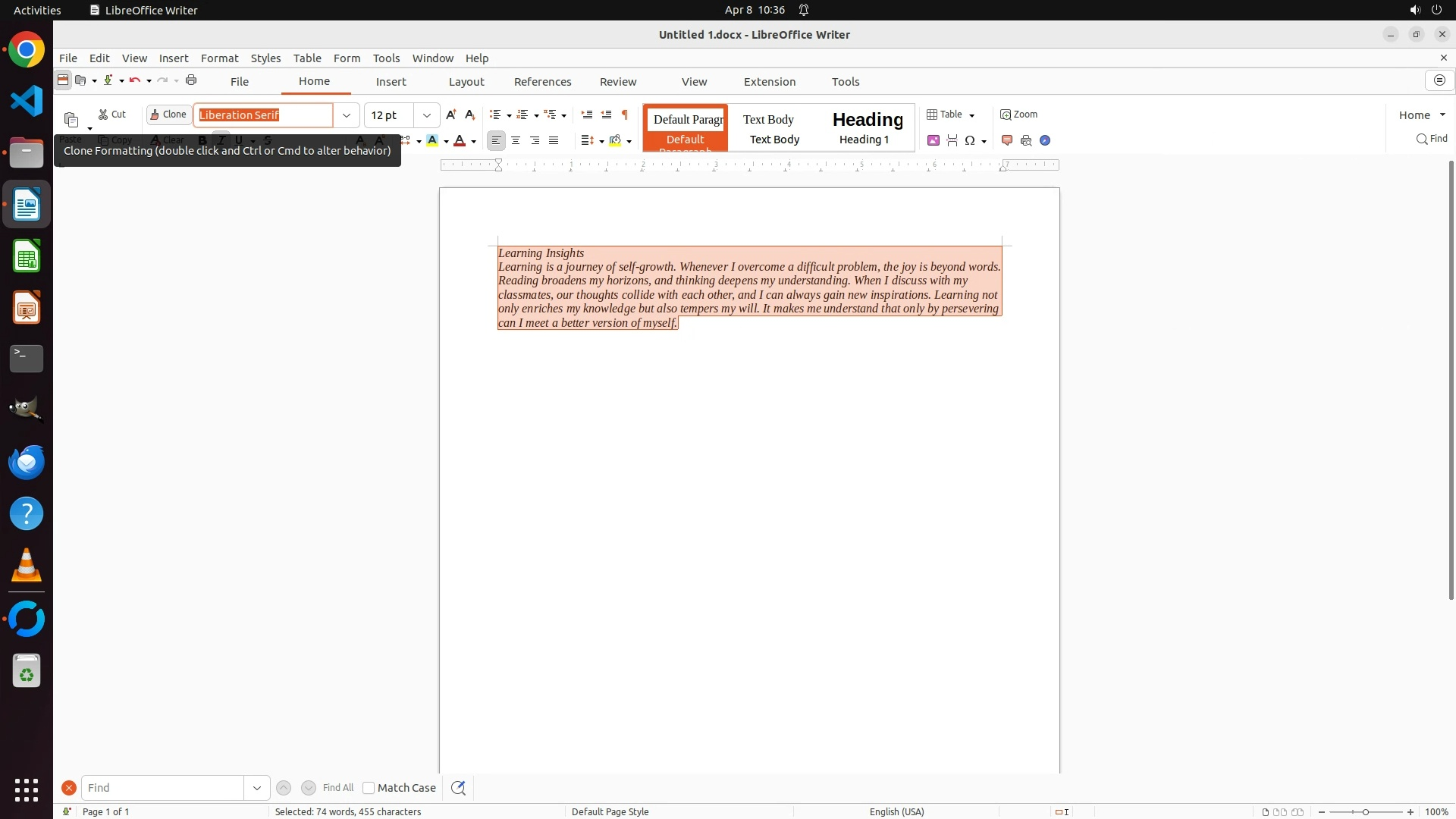The image size is (1456, 819).
Task: Insert a comment with the speech bubble icon
Action: (1007, 140)
